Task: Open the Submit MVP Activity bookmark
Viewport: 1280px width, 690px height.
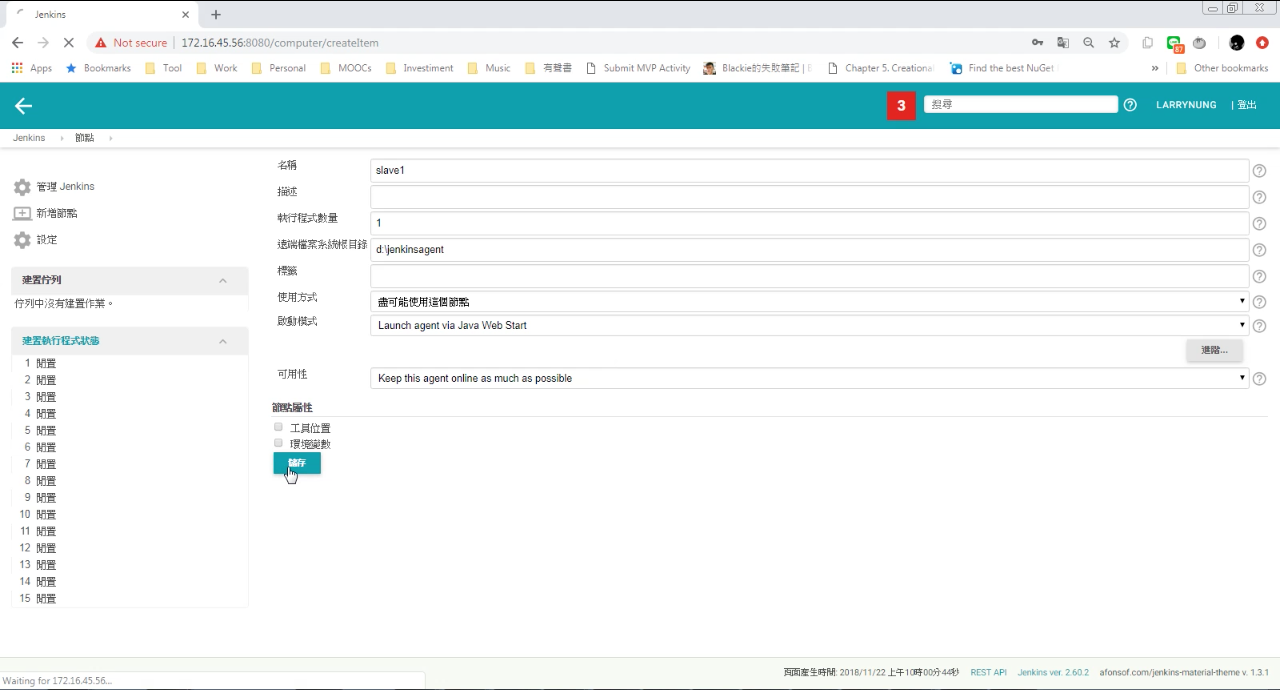Action: click(638, 68)
